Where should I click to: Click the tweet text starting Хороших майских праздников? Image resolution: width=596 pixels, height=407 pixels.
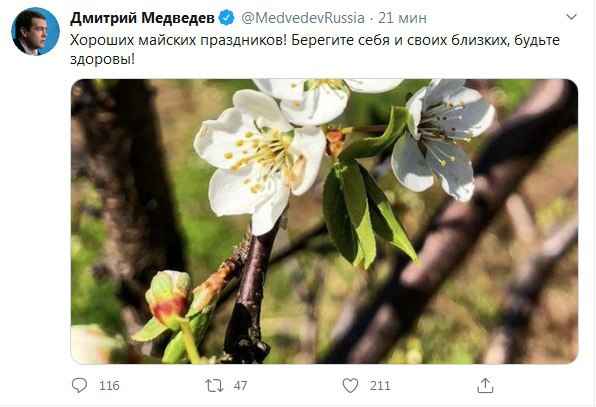(315, 49)
